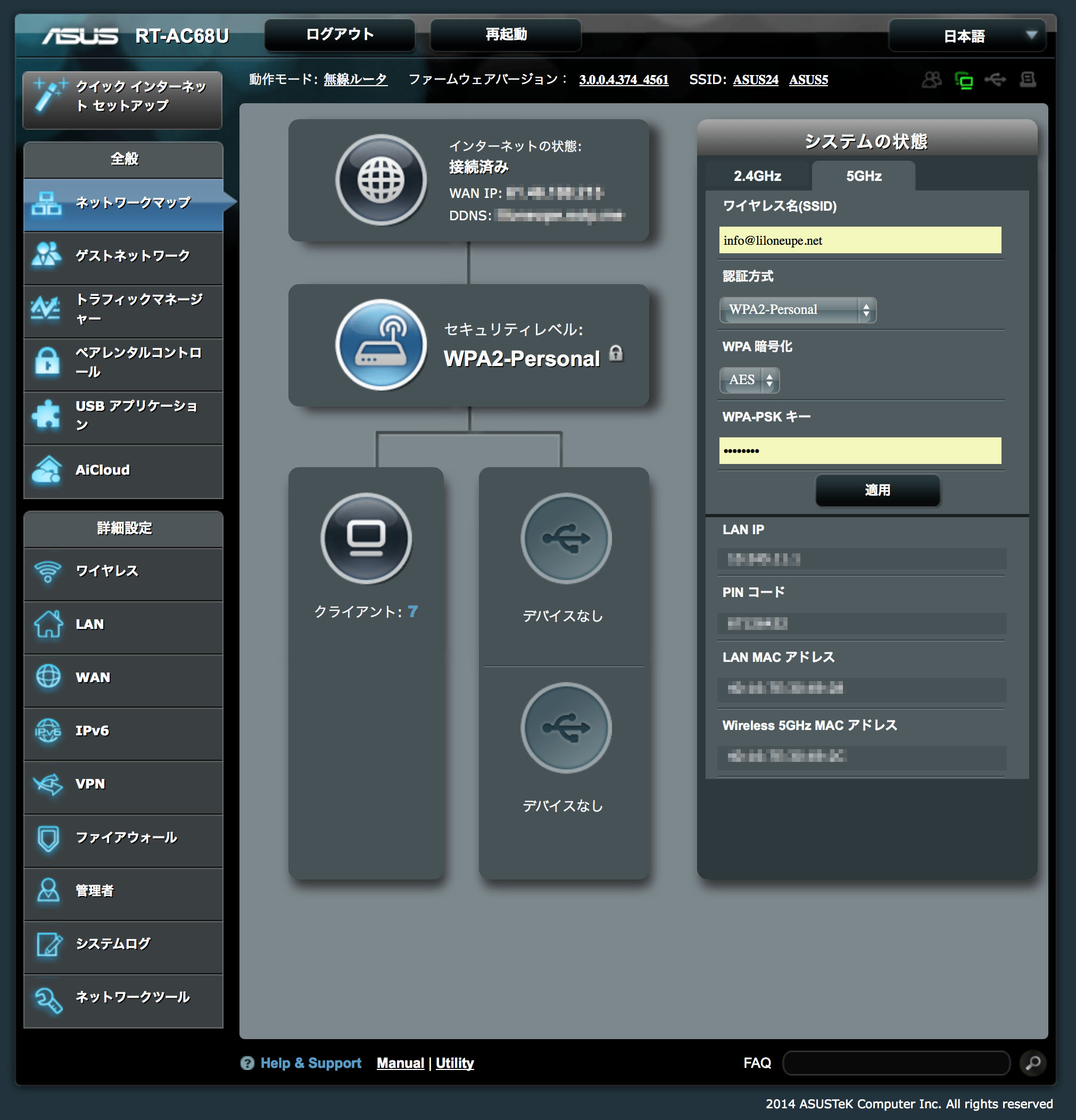Open the clients computer icon

tap(366, 538)
